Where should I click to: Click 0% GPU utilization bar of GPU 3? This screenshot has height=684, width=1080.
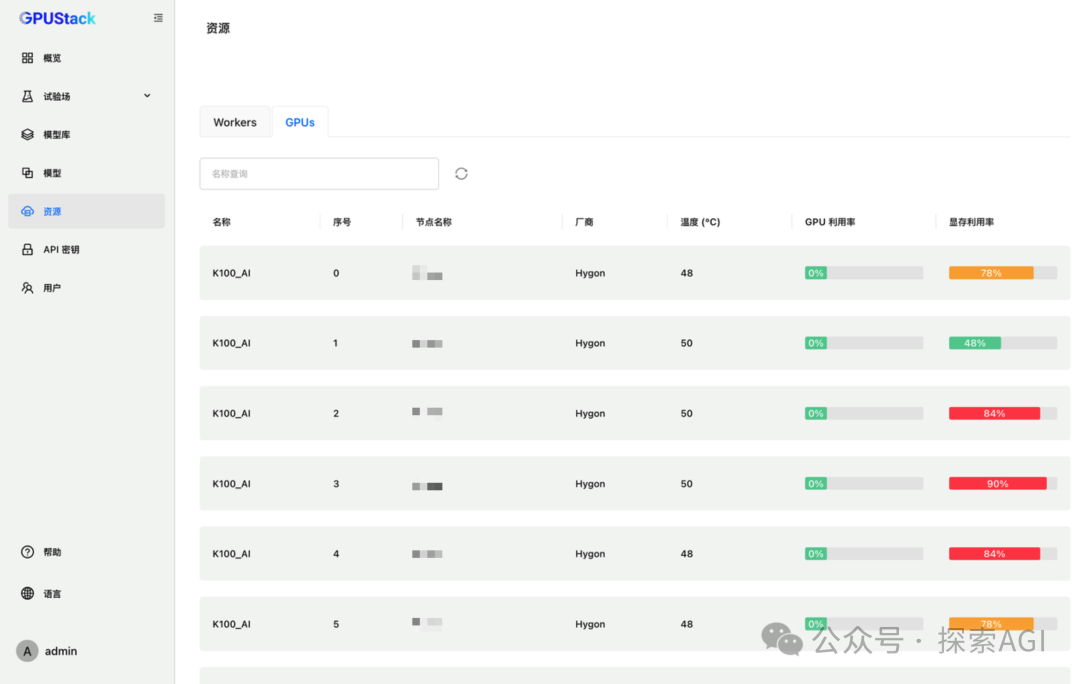coord(864,484)
